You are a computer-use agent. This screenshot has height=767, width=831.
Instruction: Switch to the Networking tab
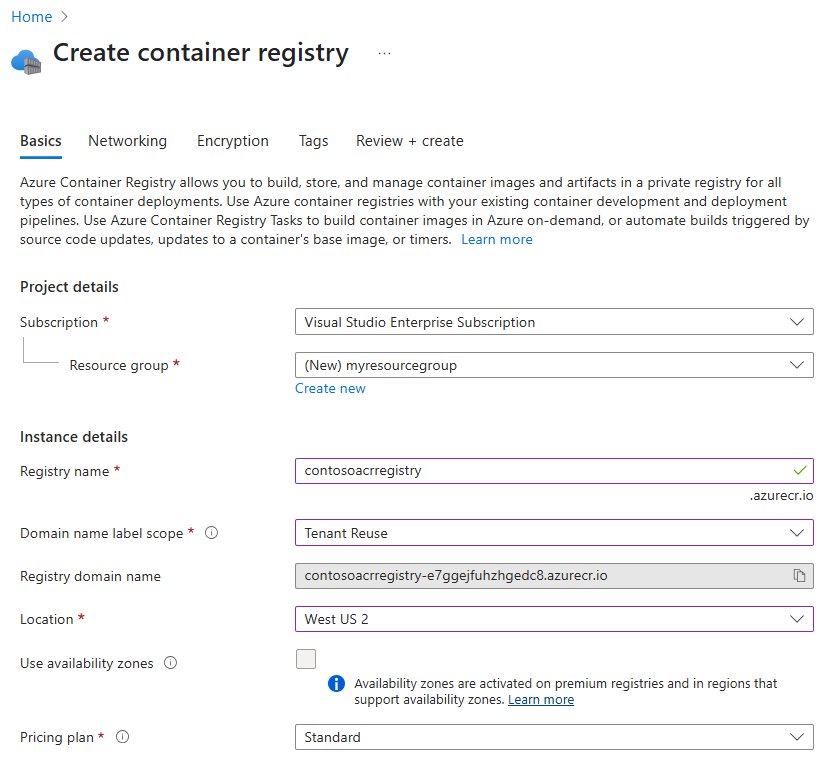click(x=127, y=141)
